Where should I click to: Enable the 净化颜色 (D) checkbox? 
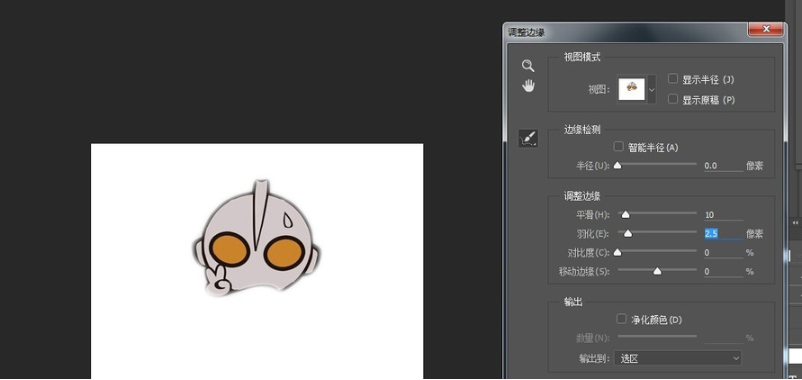(621, 319)
